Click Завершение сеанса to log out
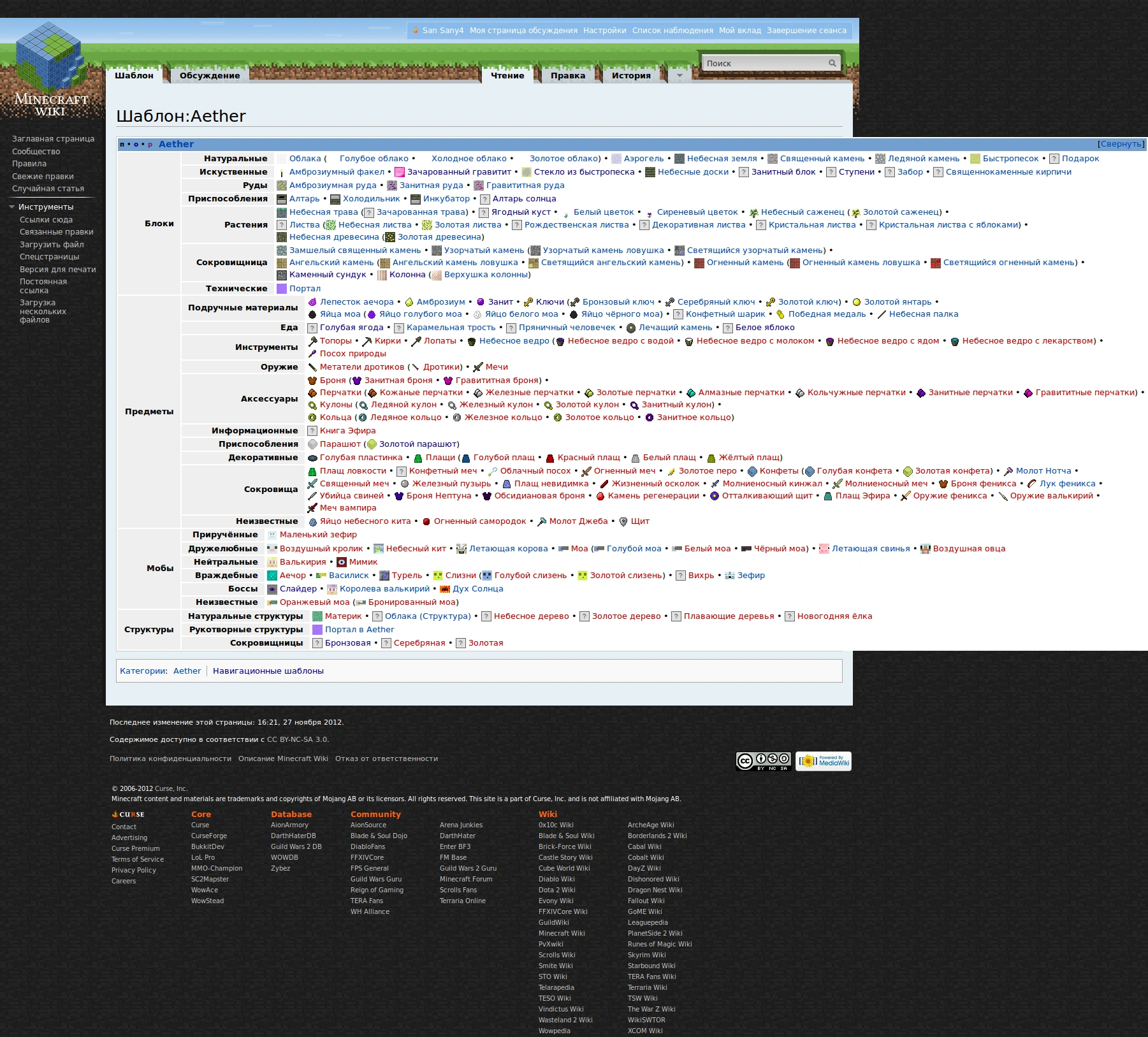The height and width of the screenshot is (1037, 1148). pyautogui.click(x=806, y=31)
